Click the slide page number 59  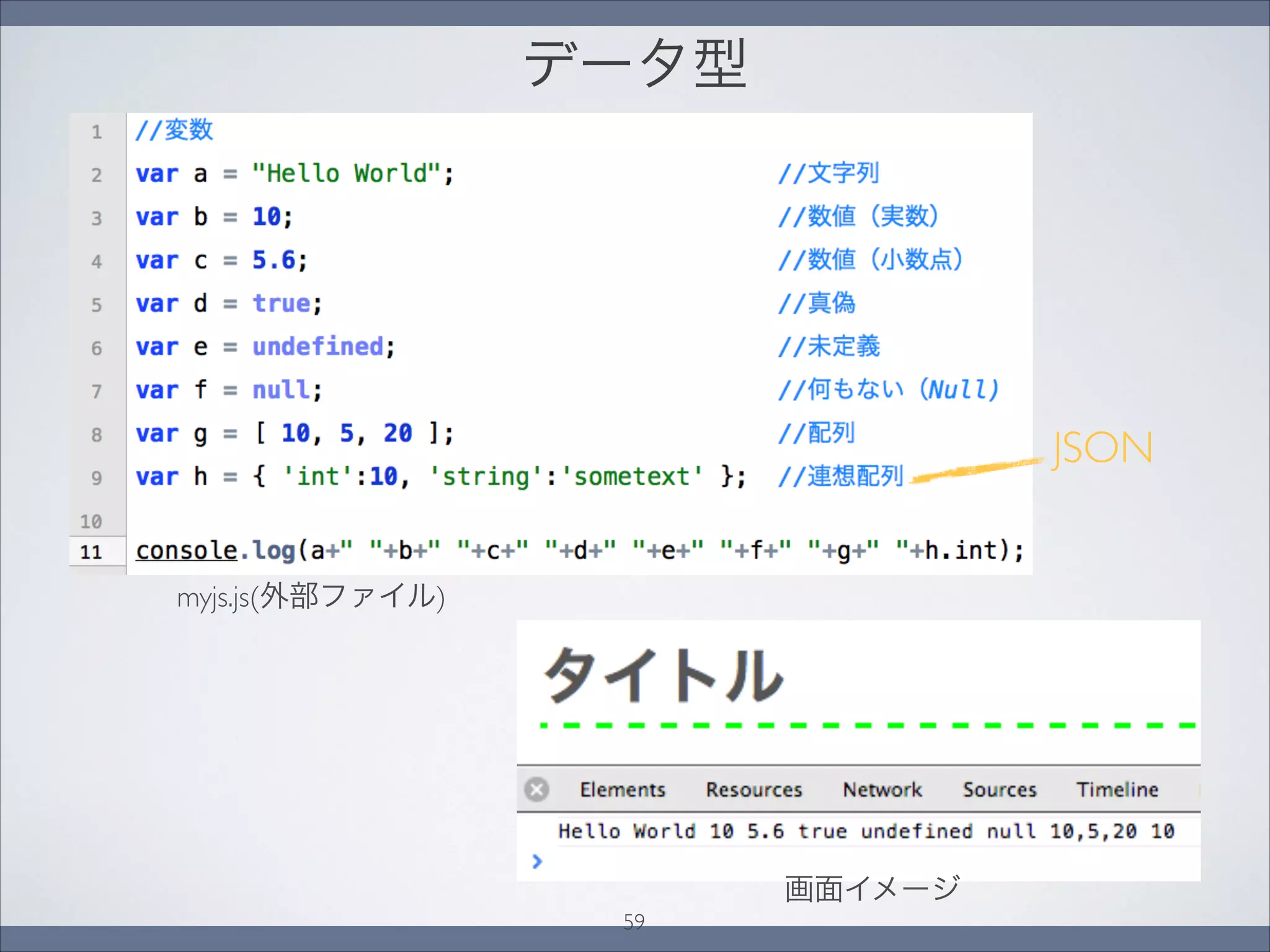pyautogui.click(x=634, y=922)
